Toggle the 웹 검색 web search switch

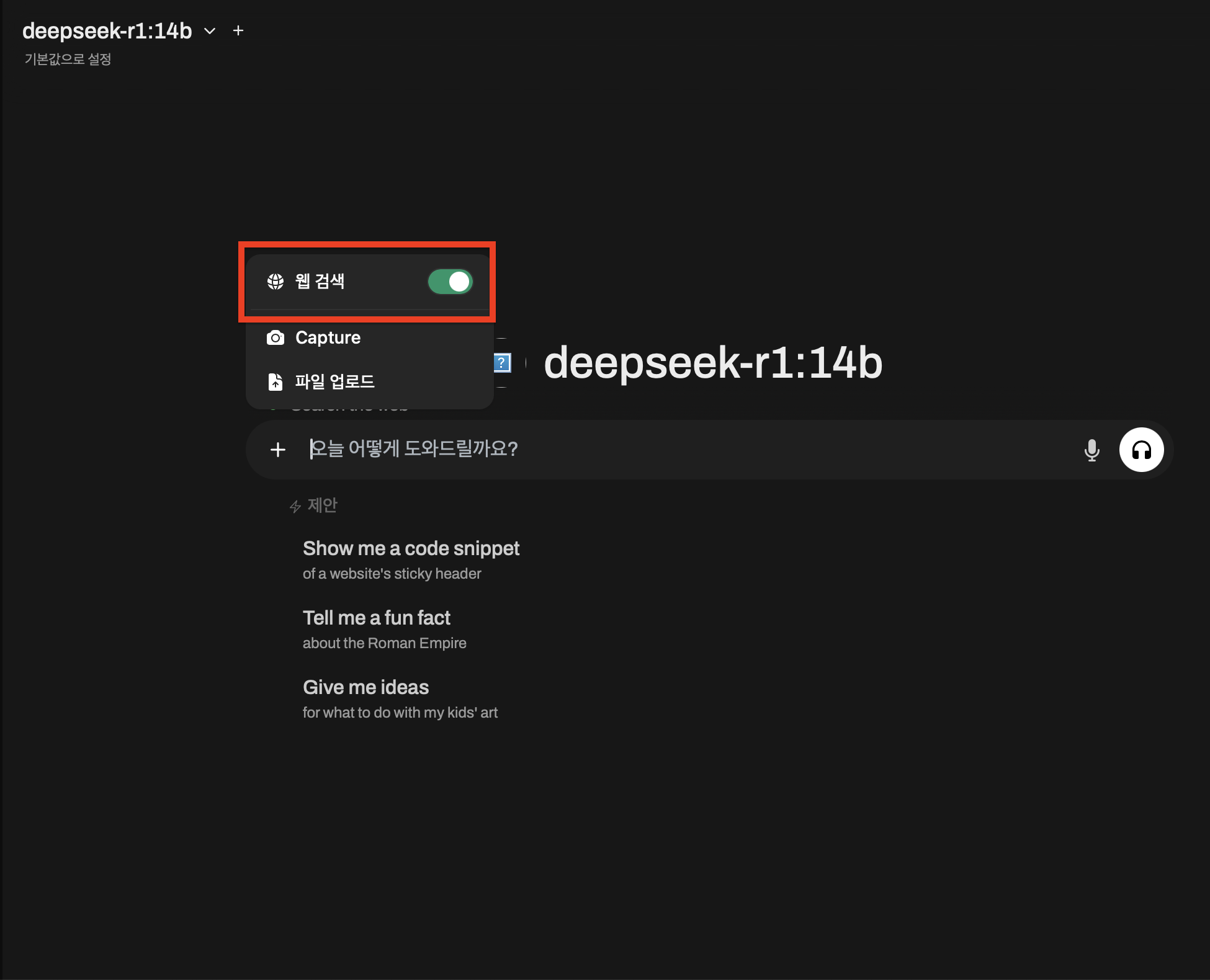450,282
